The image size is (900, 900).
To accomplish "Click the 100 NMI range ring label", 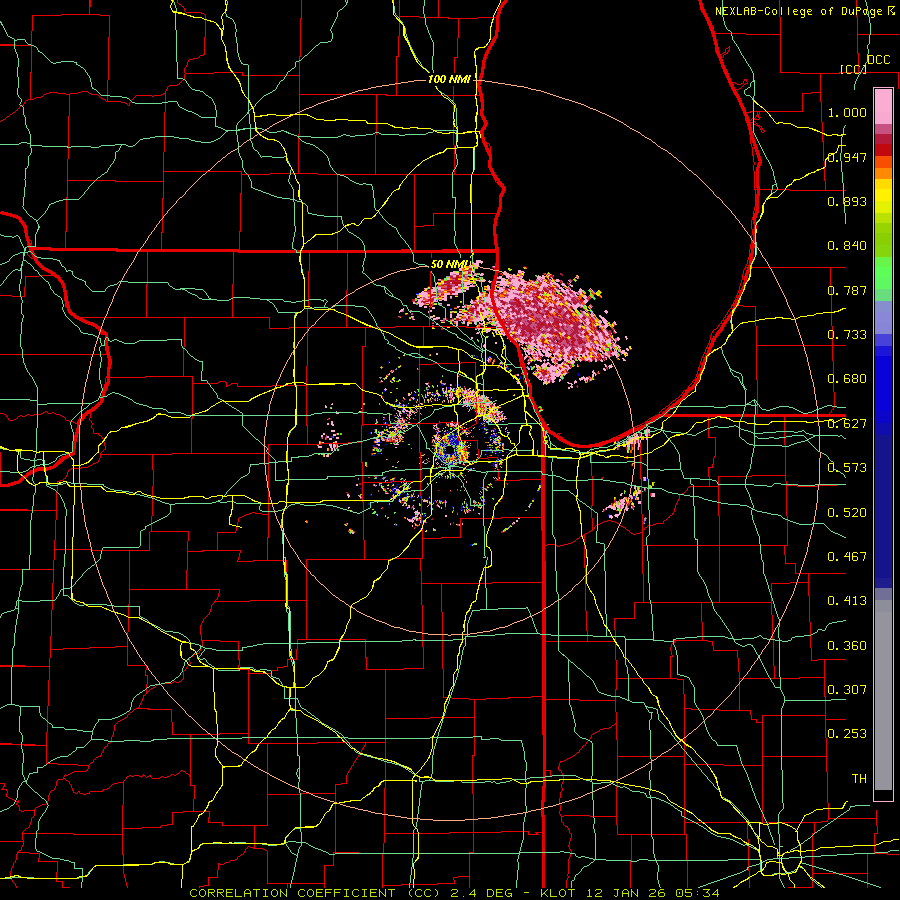I will pyautogui.click(x=449, y=79).
